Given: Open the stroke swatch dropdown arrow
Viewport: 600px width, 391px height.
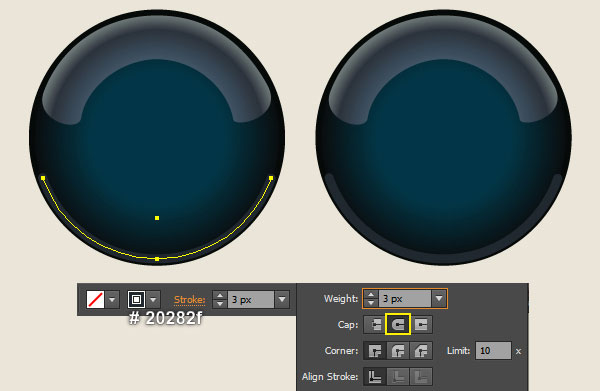Looking at the screenshot, I should click(153, 299).
